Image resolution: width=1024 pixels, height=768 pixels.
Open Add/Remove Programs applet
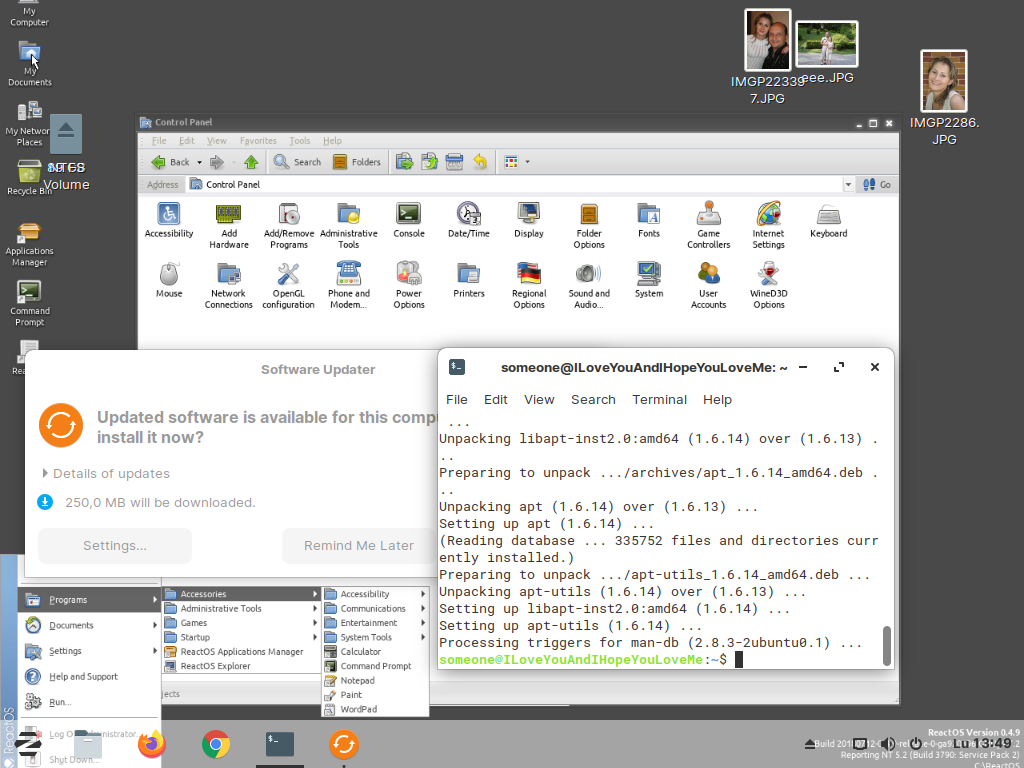(x=289, y=225)
